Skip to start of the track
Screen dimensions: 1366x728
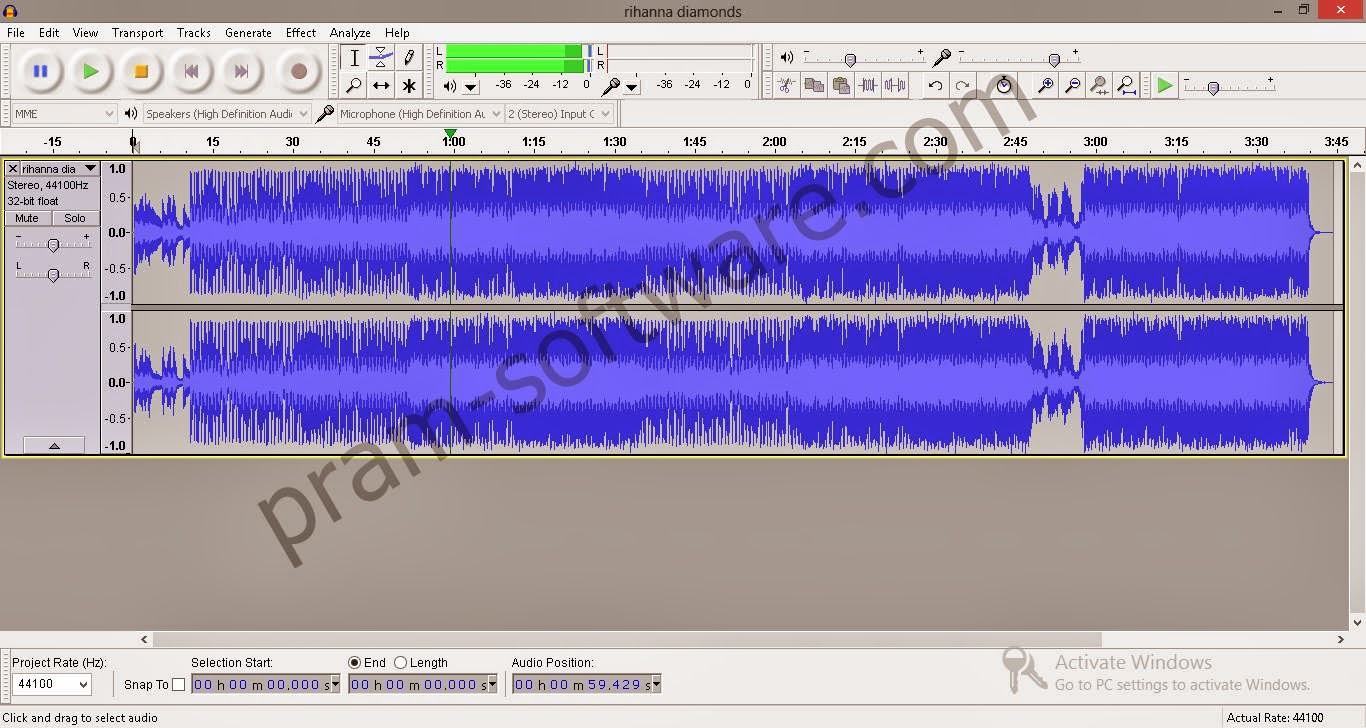(x=191, y=71)
